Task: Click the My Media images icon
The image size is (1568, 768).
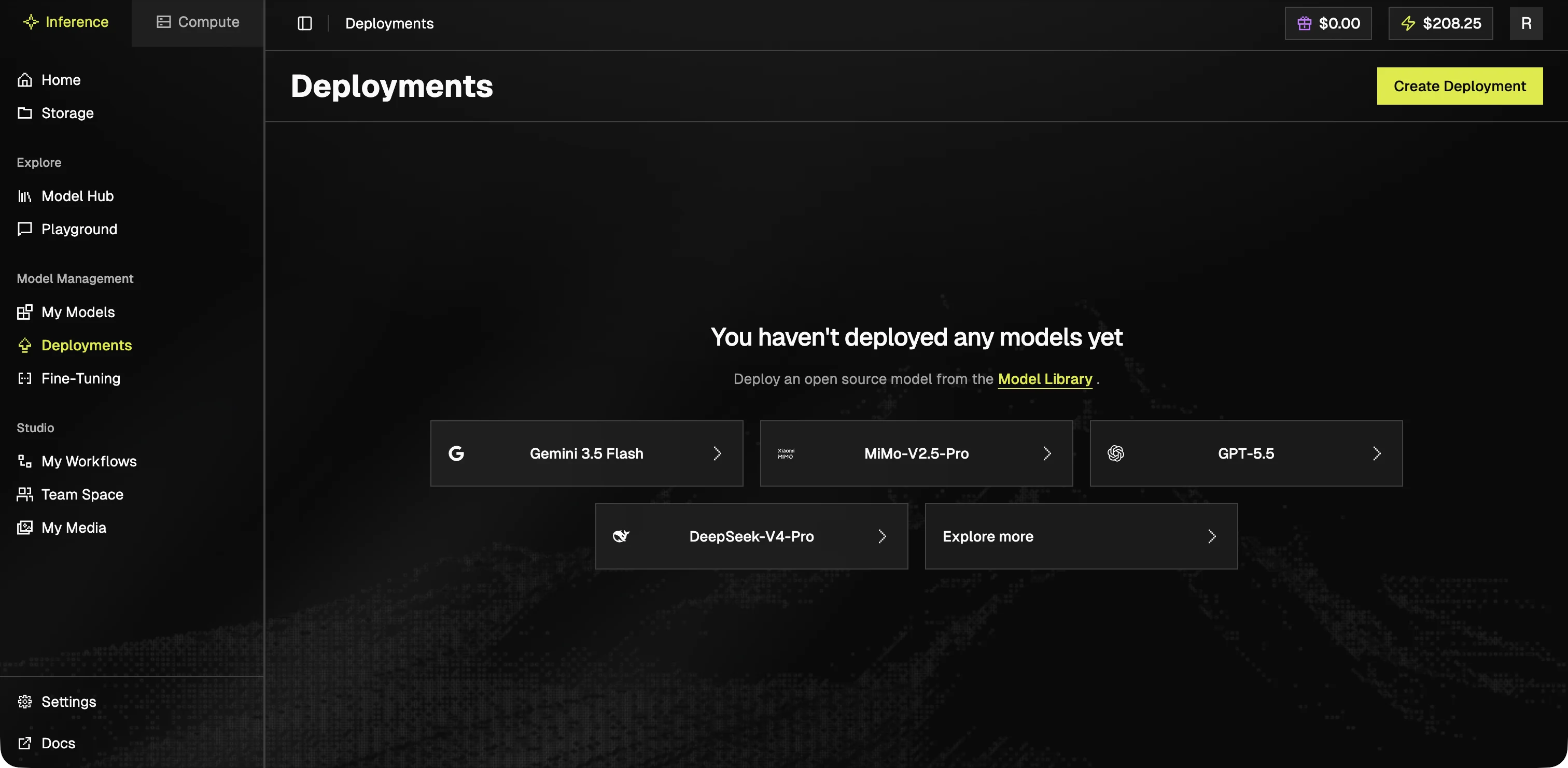Action: point(24,528)
